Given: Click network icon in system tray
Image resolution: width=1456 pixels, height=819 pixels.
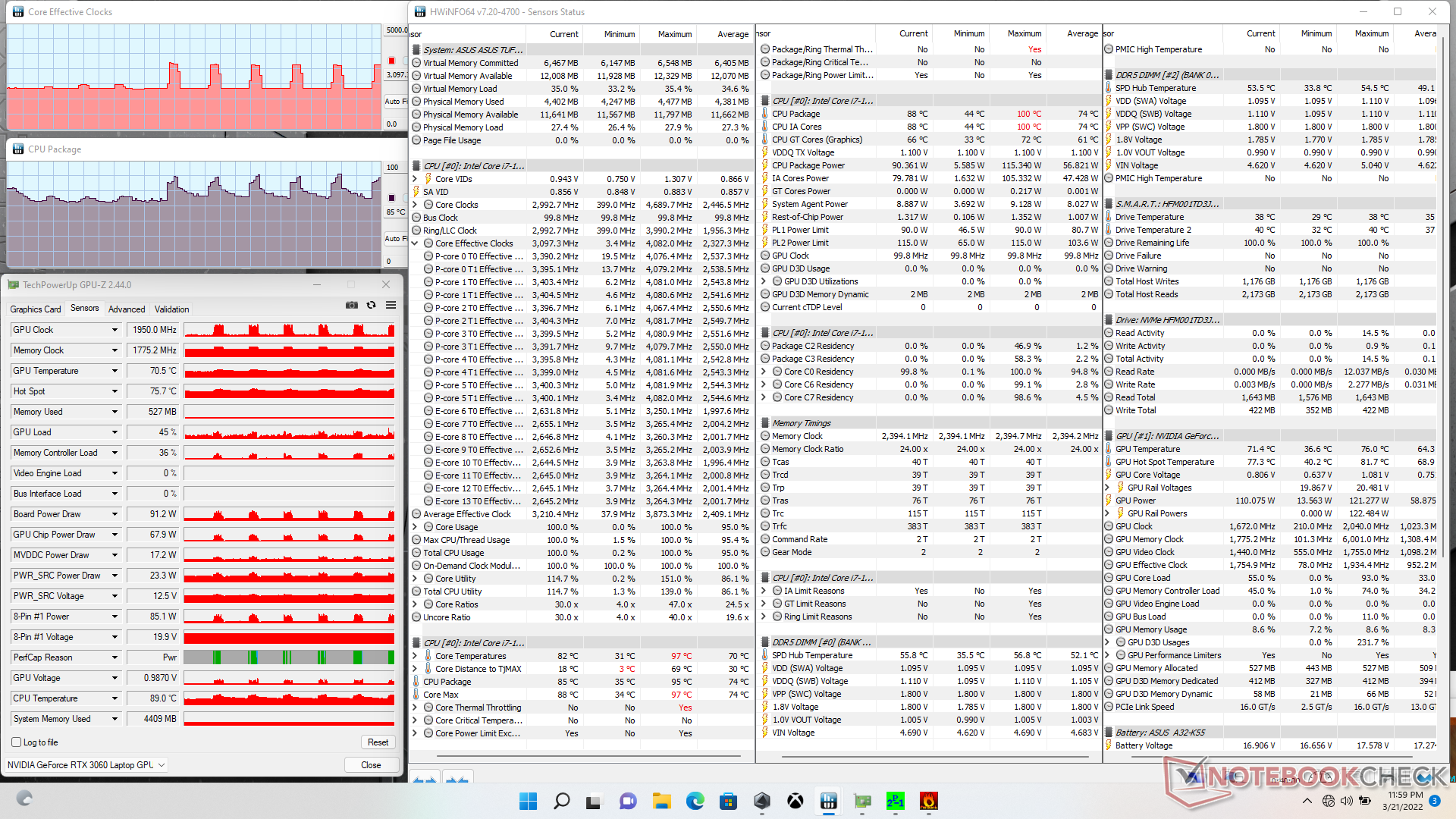Looking at the screenshot, I should pos(1329,801).
